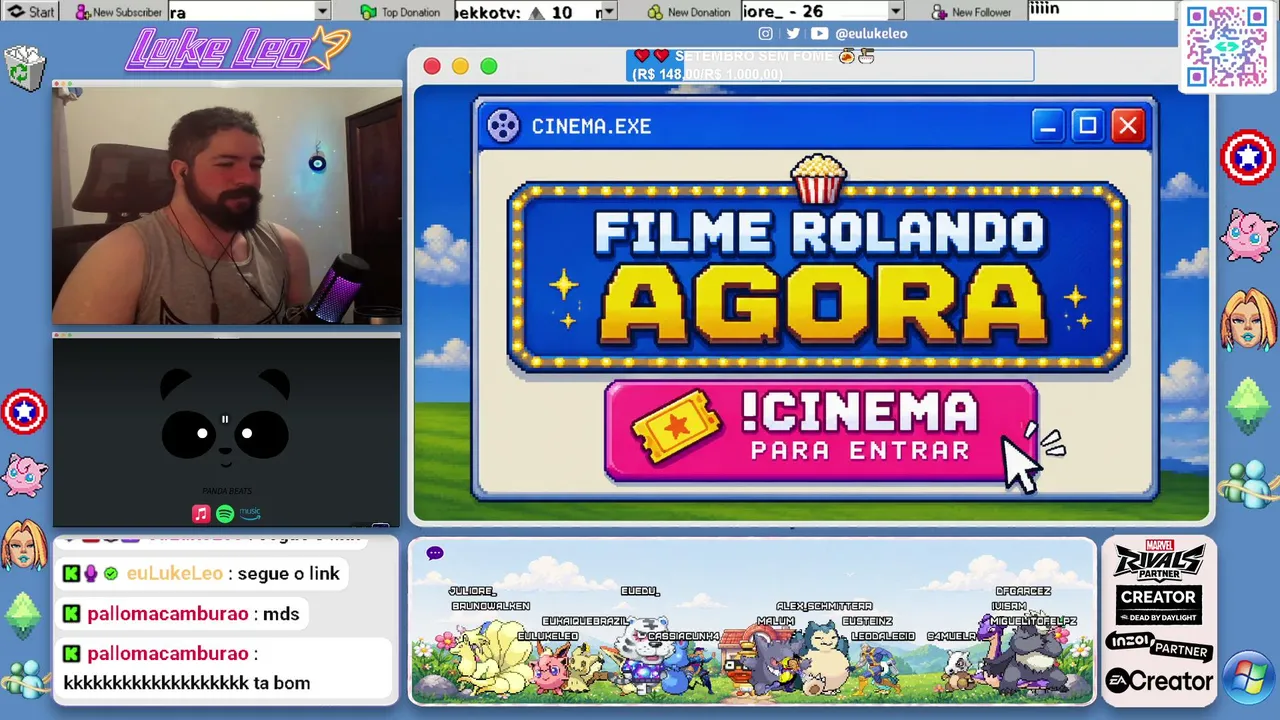The image size is (1280, 720).
Task: Click the panda face in Panda Beats
Action: (225, 420)
